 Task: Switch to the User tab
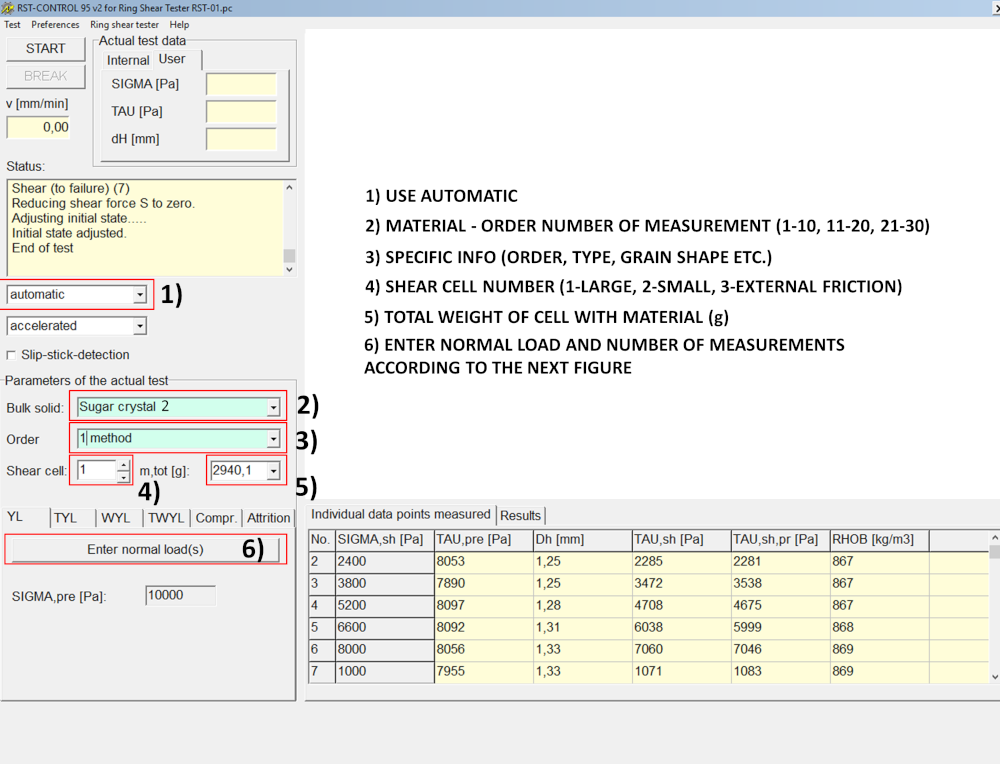point(172,59)
